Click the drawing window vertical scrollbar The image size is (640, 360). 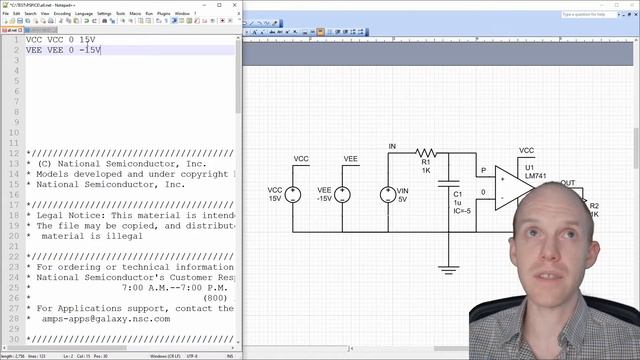click(x=637, y=147)
